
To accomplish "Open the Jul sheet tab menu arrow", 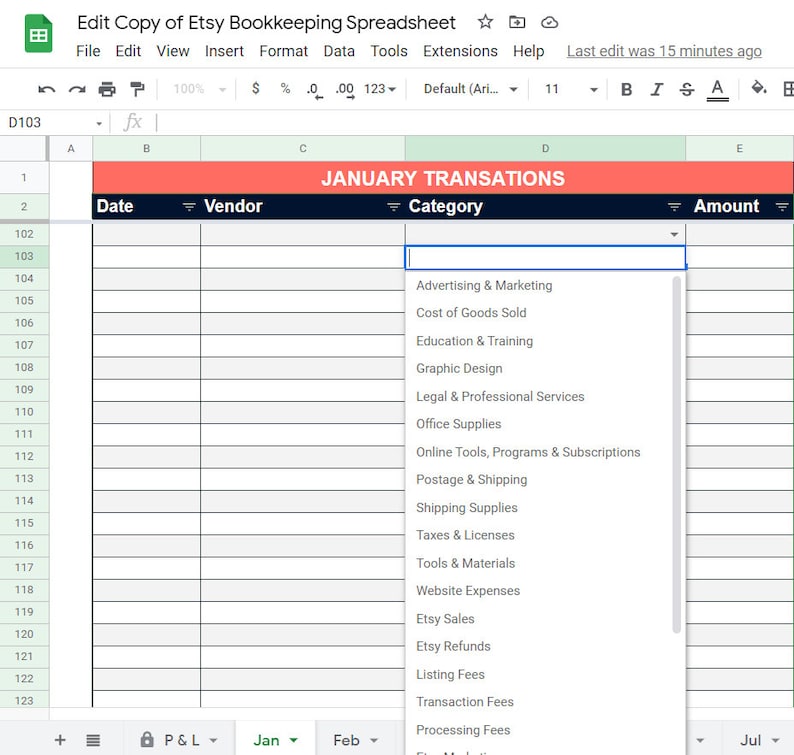I will tap(775, 740).
